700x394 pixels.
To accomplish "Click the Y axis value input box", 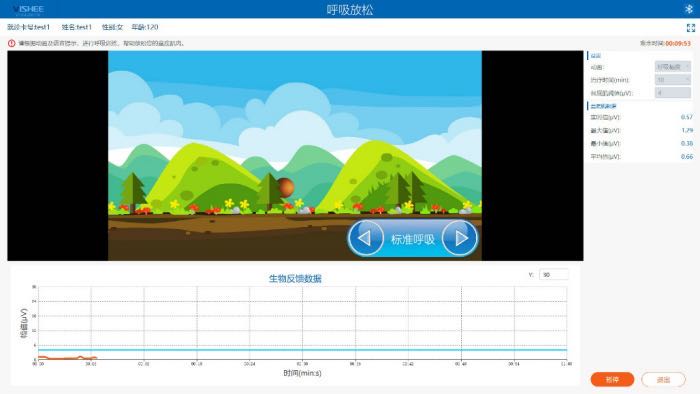I will 554,275.
